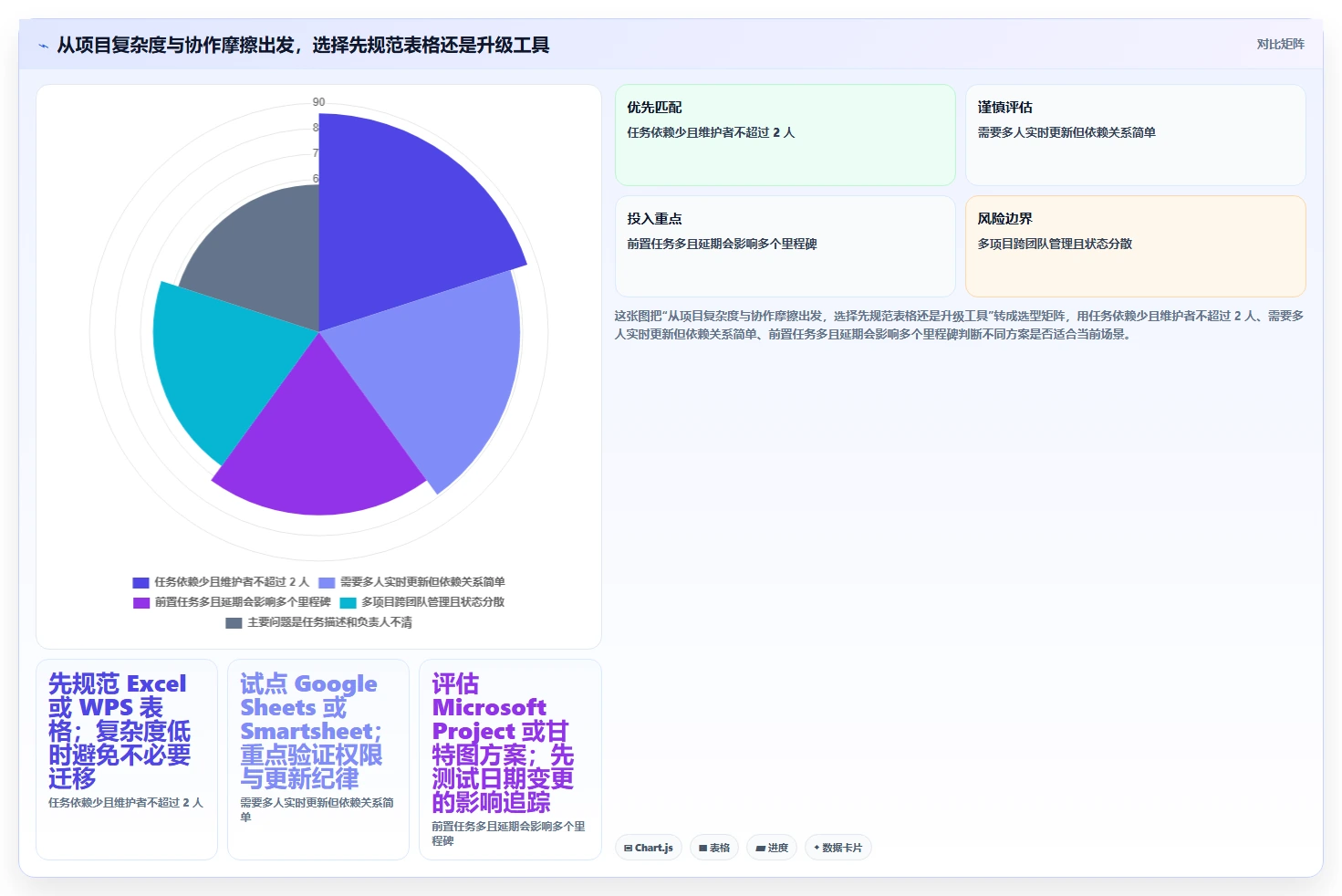Image resolution: width=1342 pixels, height=896 pixels.
Task: Click the icon inside 表格 chip
Action: point(703,849)
